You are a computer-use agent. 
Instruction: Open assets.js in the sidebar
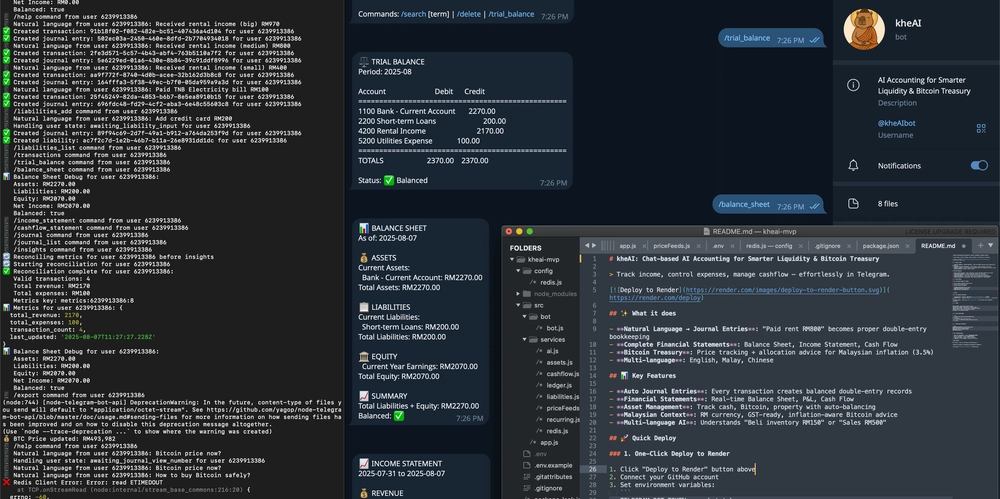coord(559,362)
